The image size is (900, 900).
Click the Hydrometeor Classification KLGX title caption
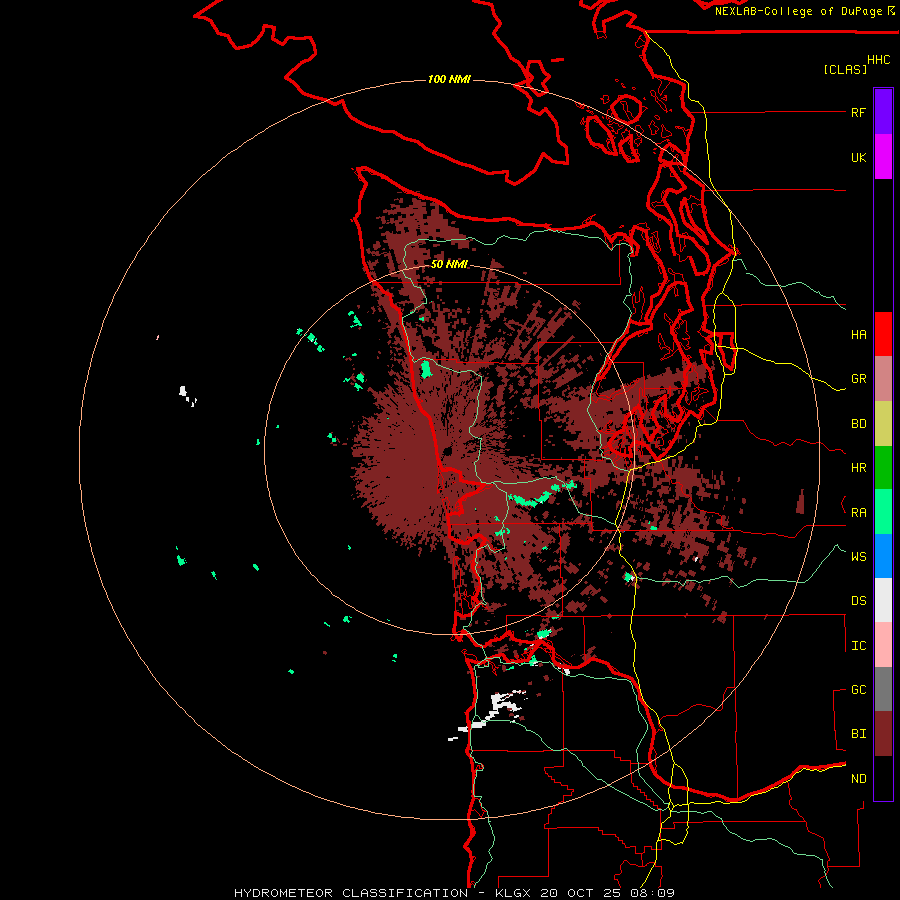pos(454,893)
